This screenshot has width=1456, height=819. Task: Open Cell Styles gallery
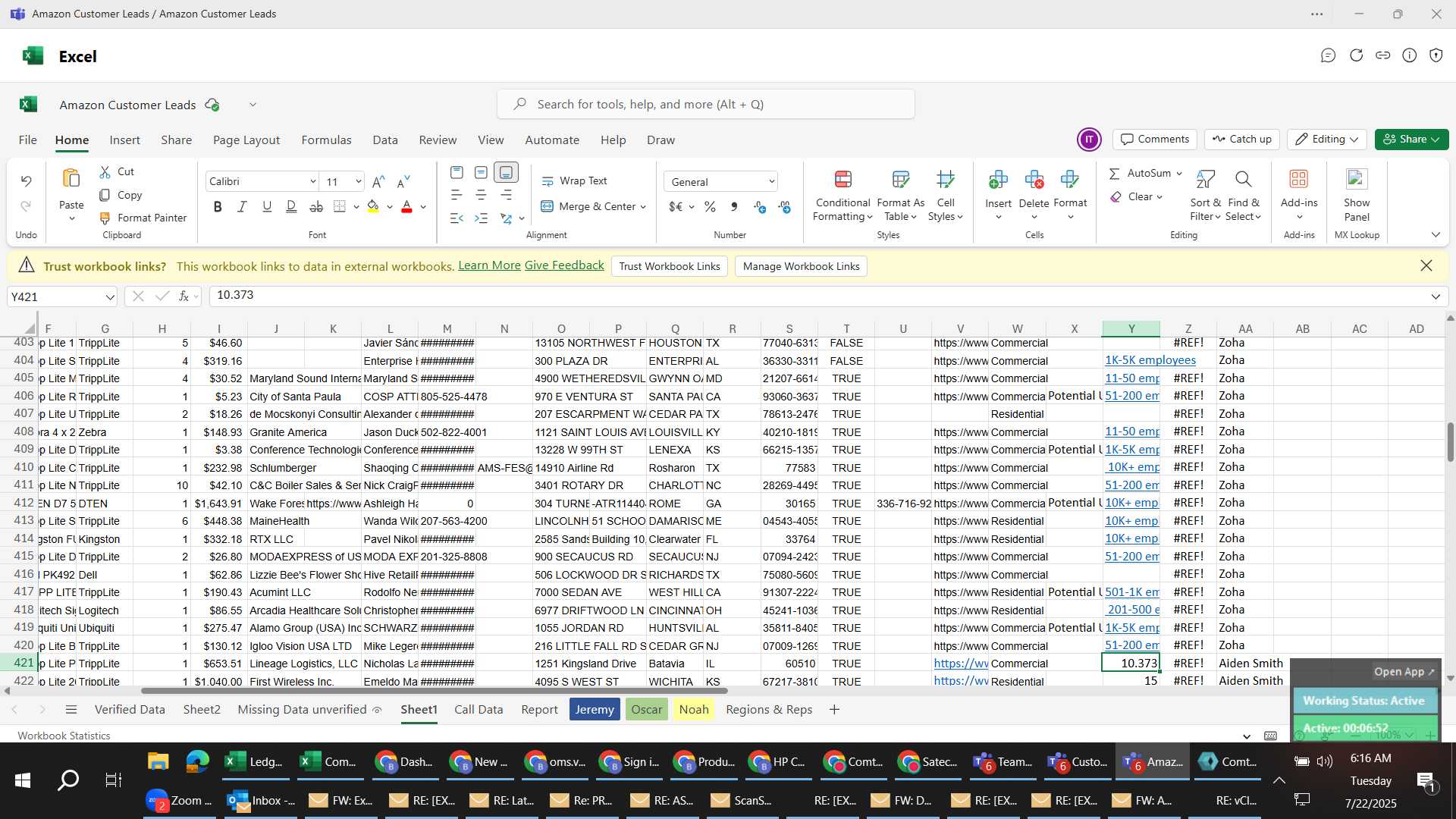click(x=945, y=196)
